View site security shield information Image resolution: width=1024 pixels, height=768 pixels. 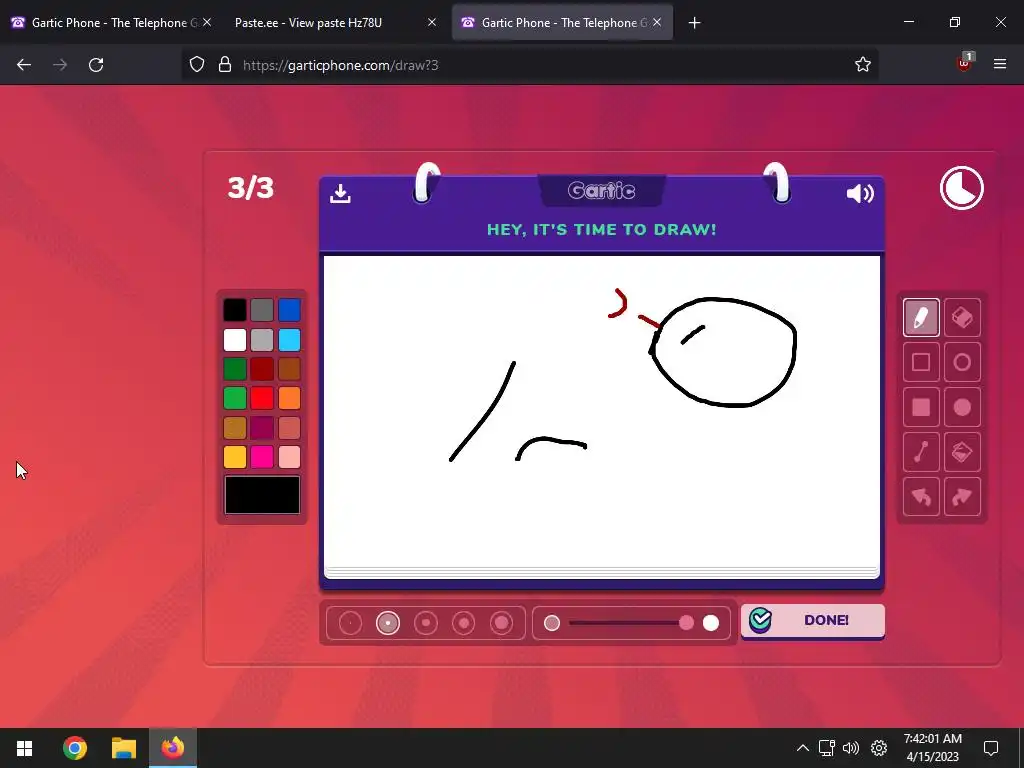197,64
